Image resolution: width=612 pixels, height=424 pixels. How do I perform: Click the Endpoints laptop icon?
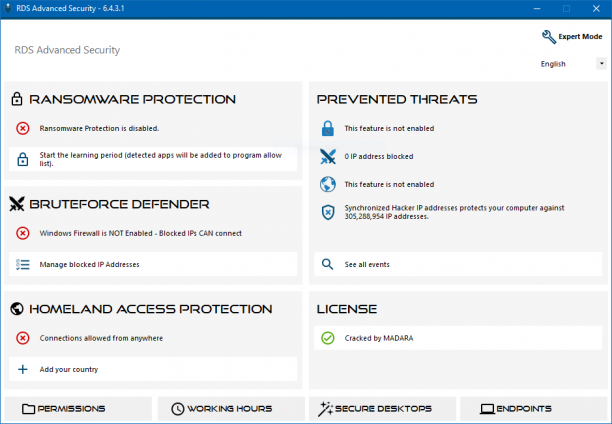pyautogui.click(x=487, y=409)
